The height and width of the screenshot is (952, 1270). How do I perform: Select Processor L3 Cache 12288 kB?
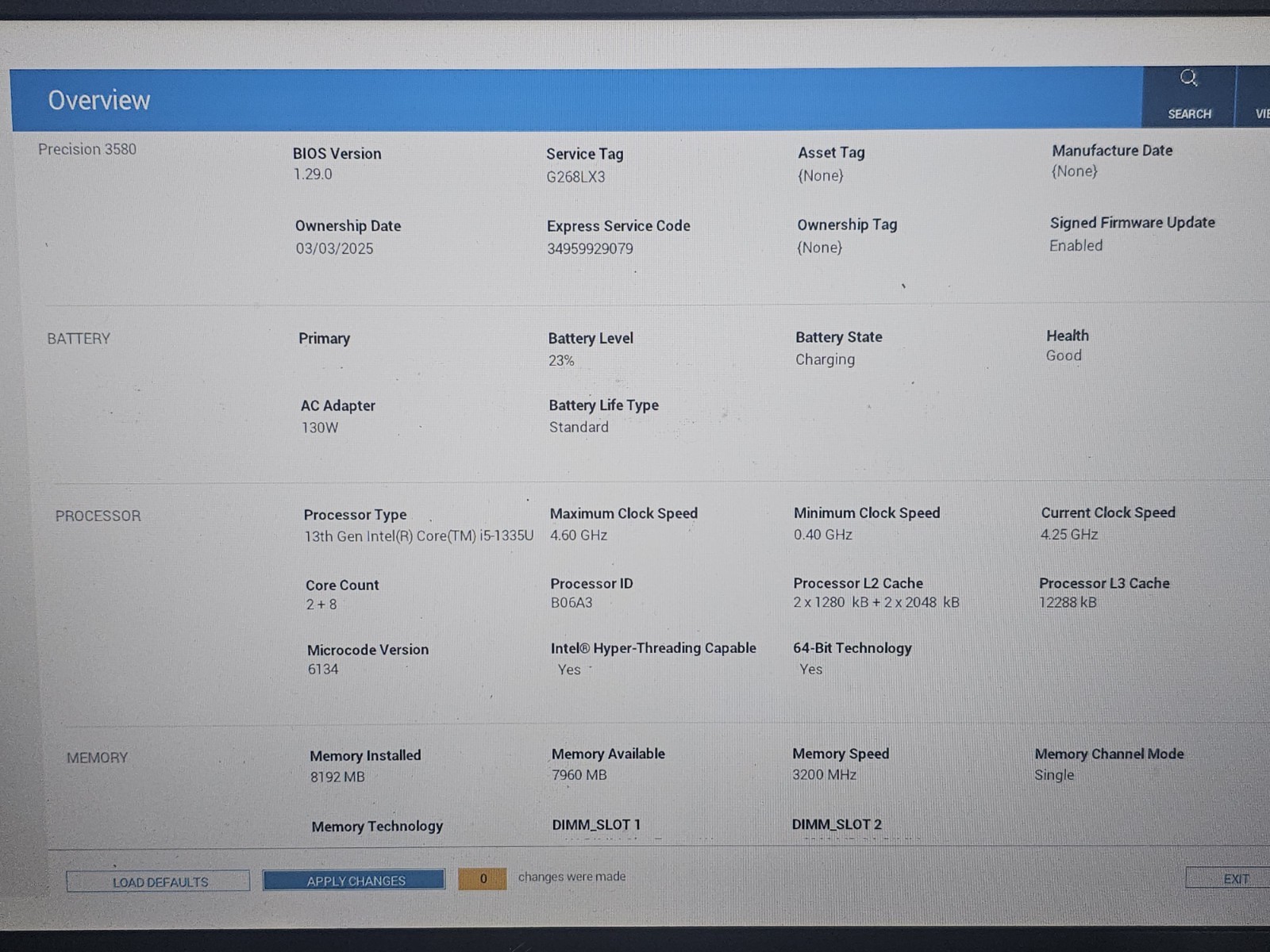[x=1068, y=602]
